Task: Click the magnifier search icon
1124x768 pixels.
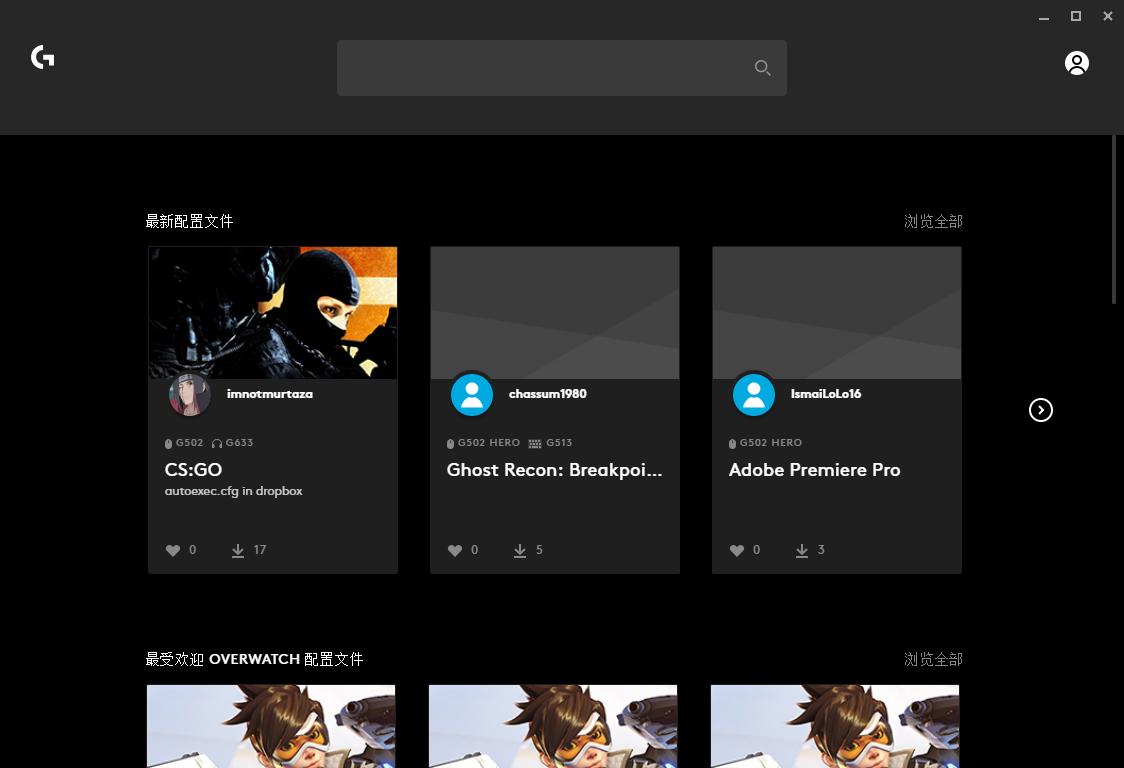Action: tap(762, 68)
